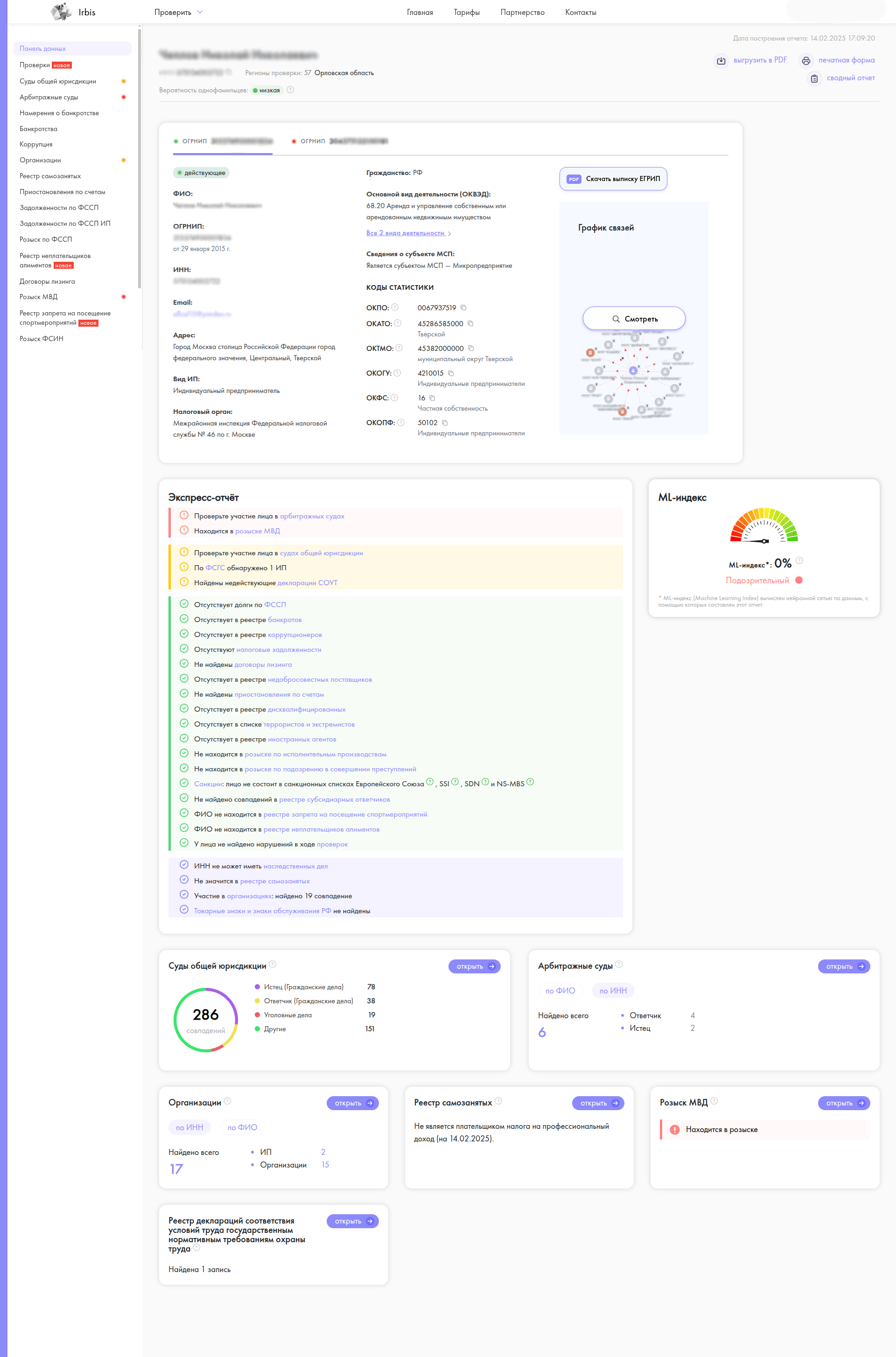Switch to the second ОГРНИП tab
Viewport: 896px width, 1357px height.
click(339, 141)
